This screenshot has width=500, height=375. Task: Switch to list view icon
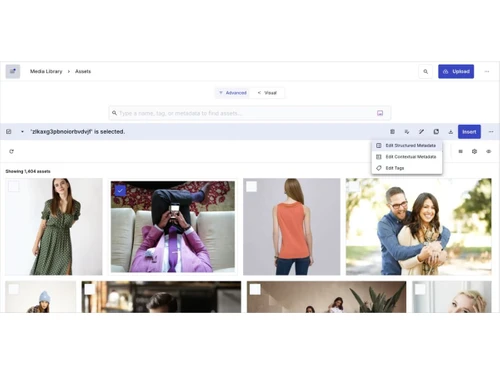pos(460,151)
